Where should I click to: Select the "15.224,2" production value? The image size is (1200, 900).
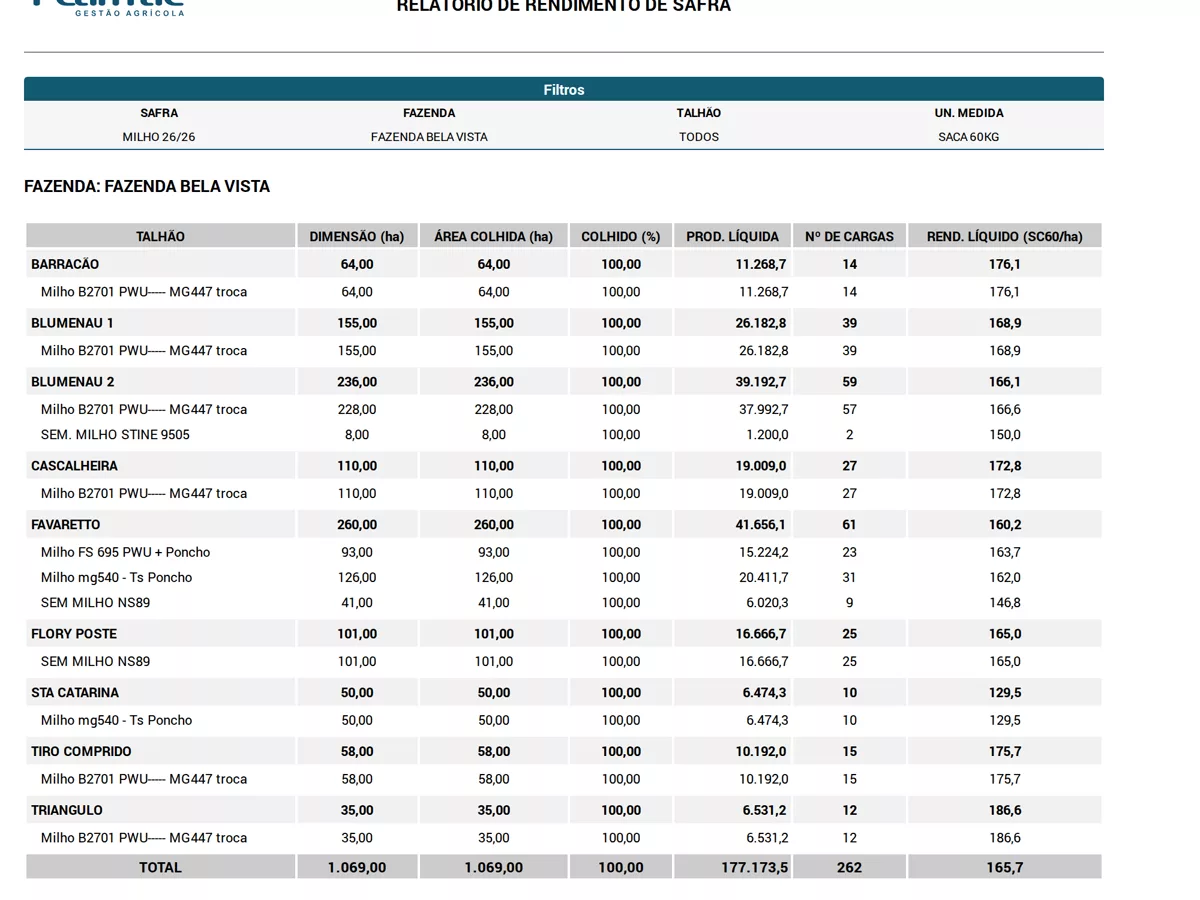click(x=764, y=552)
